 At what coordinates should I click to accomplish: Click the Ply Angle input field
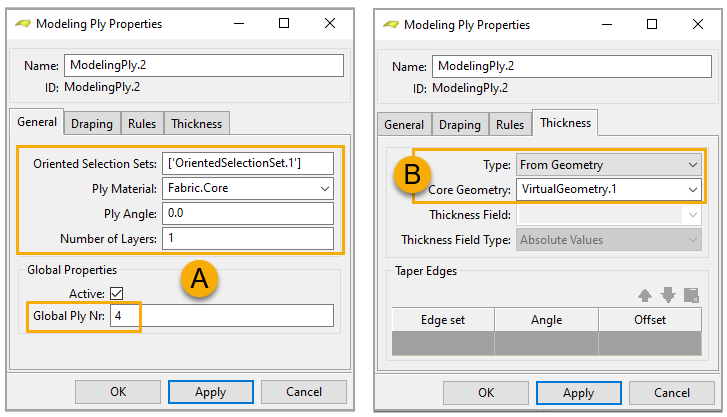[x=248, y=213]
